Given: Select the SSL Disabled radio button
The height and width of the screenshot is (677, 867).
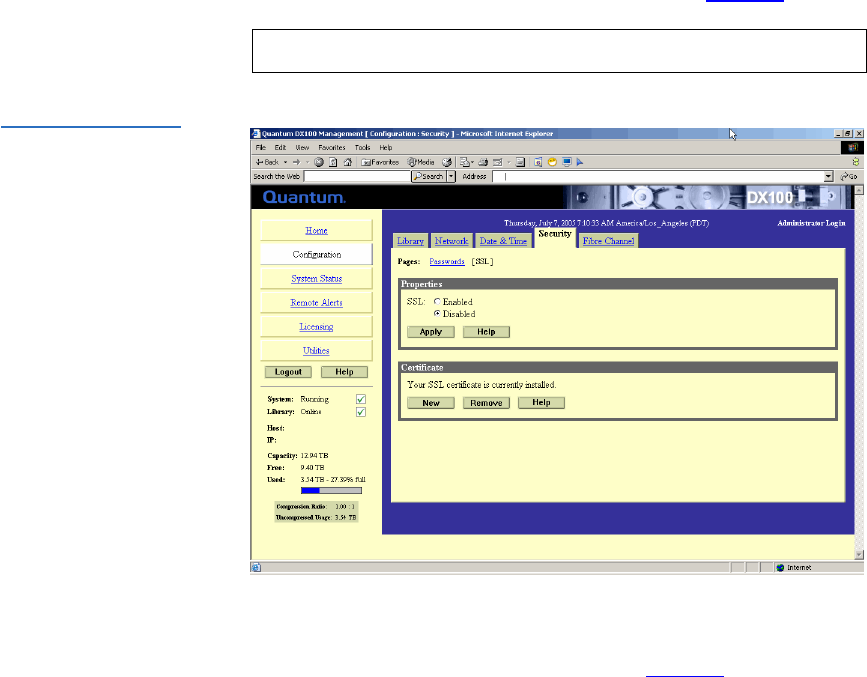Looking at the screenshot, I should [437, 314].
